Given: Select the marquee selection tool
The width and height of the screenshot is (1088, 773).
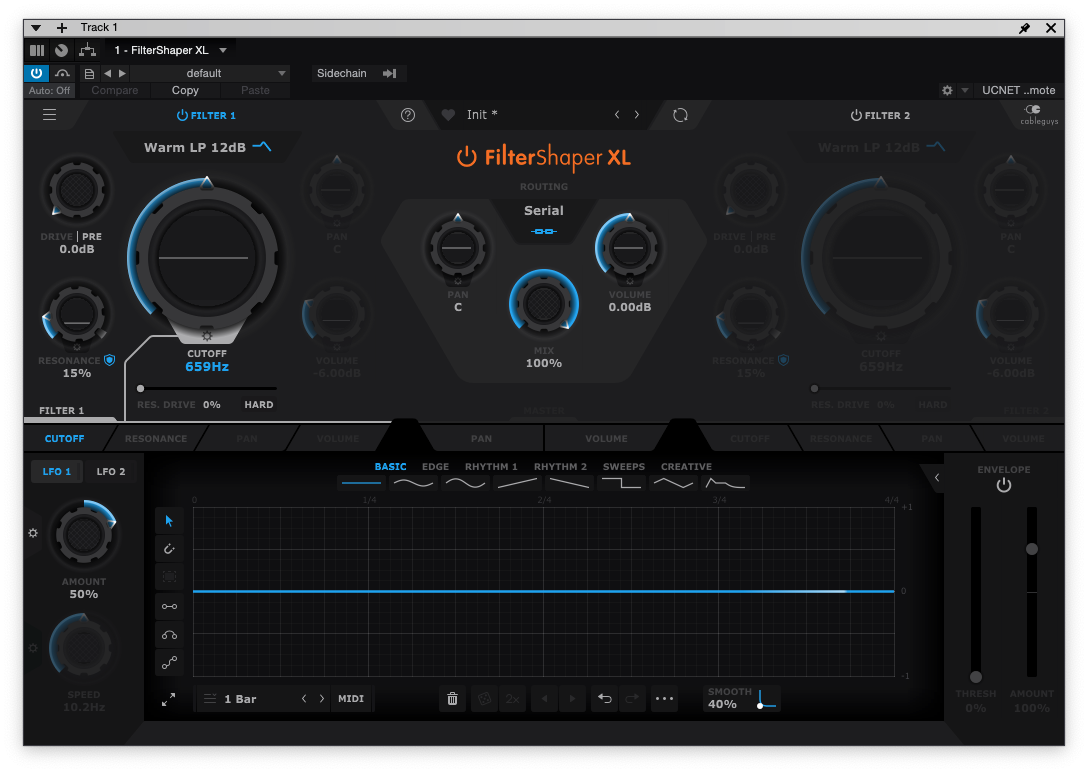Looking at the screenshot, I should click(x=169, y=577).
